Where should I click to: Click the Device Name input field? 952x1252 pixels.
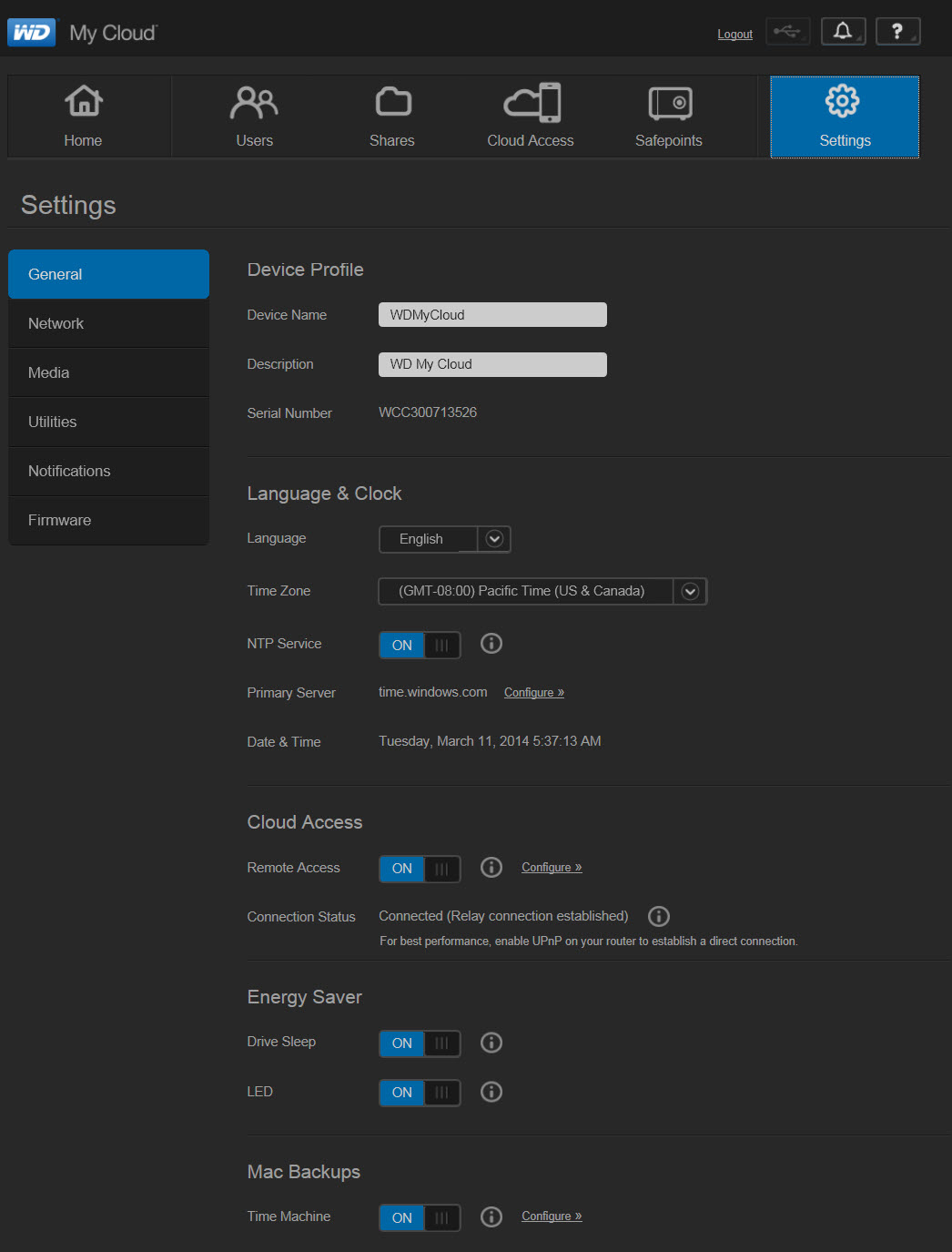pos(492,314)
